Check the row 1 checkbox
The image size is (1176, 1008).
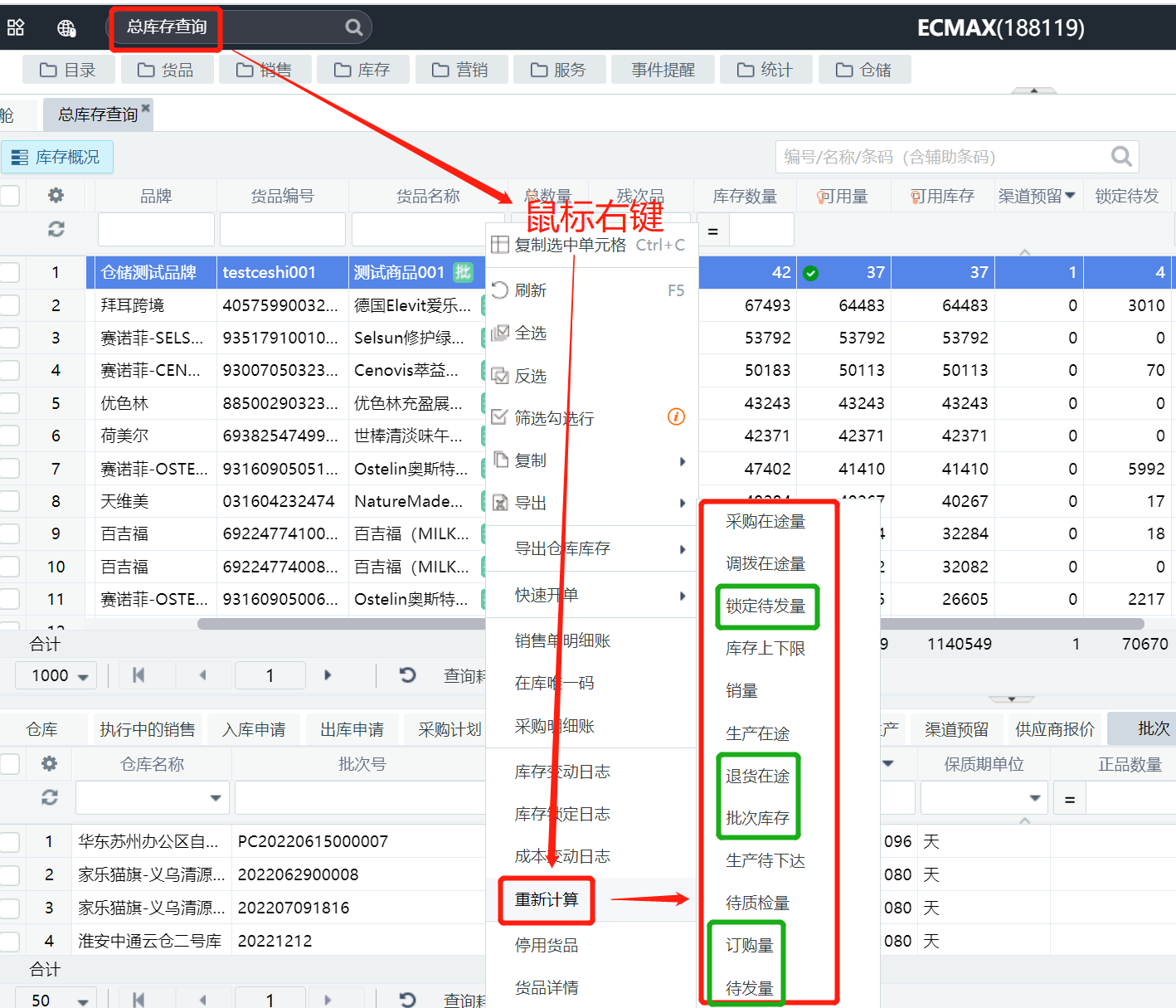click(x=9, y=272)
